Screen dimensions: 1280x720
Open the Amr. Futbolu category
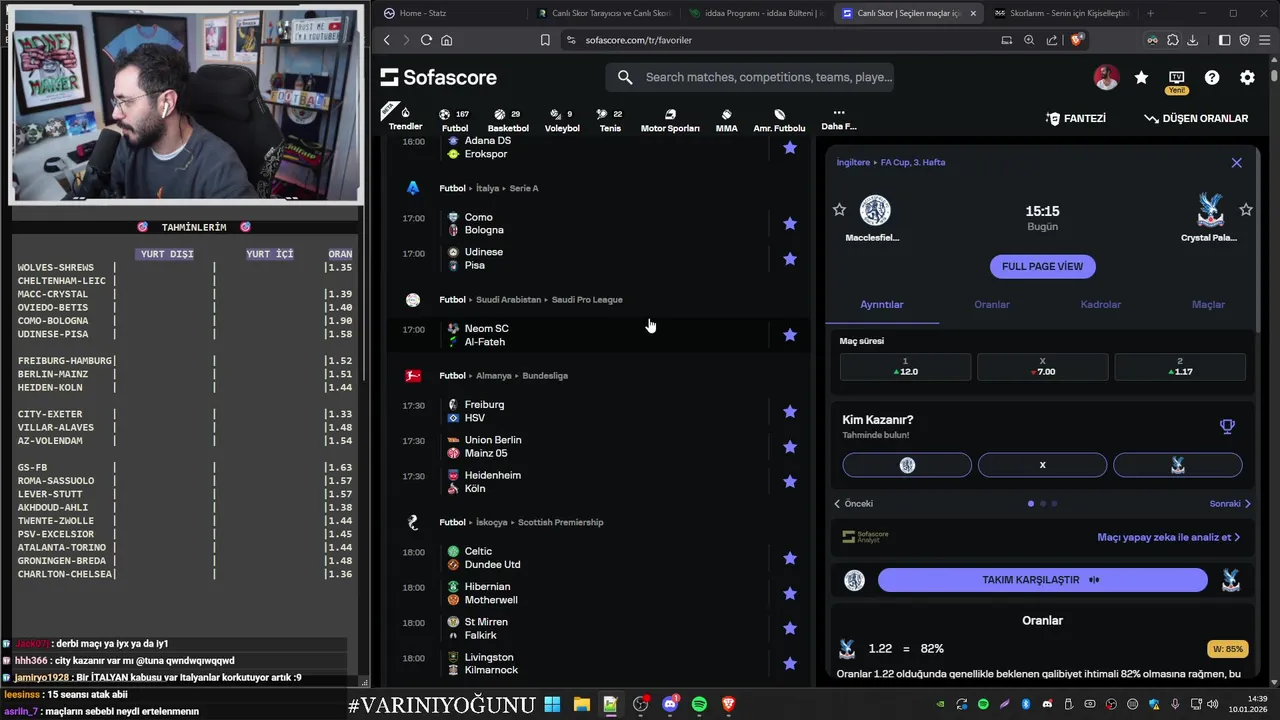point(779,120)
